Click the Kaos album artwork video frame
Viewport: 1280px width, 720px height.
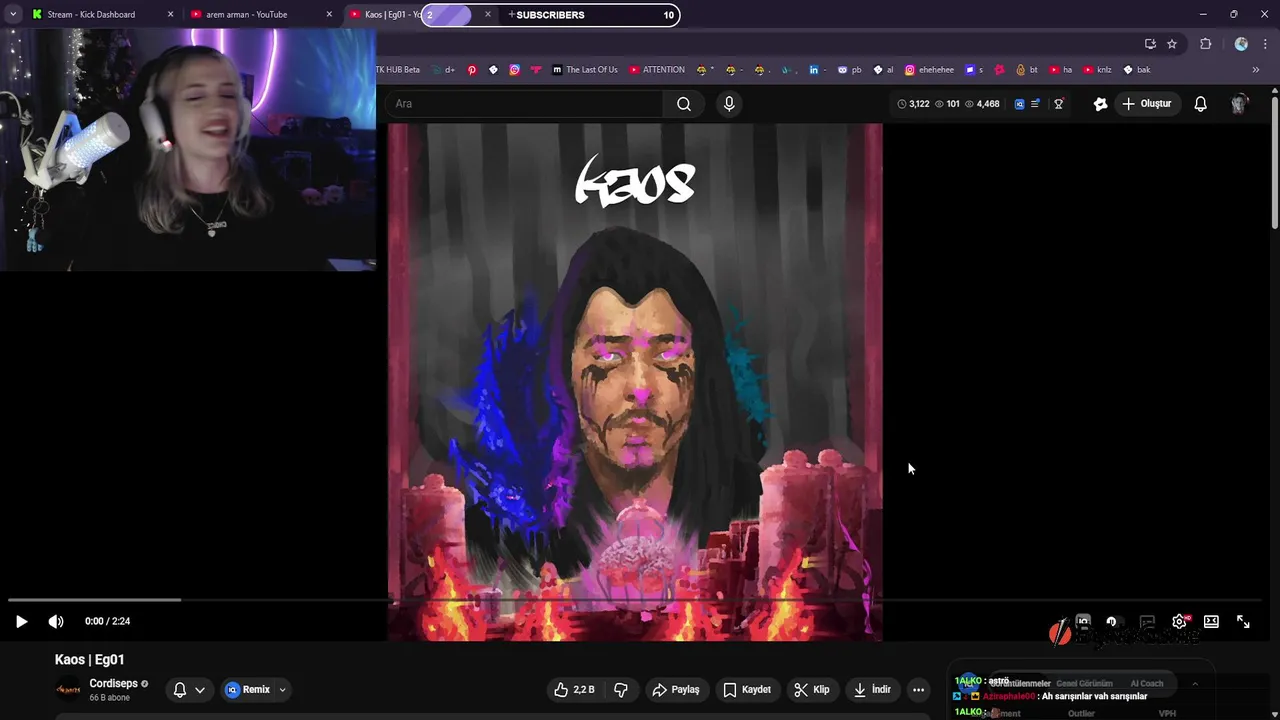click(635, 382)
